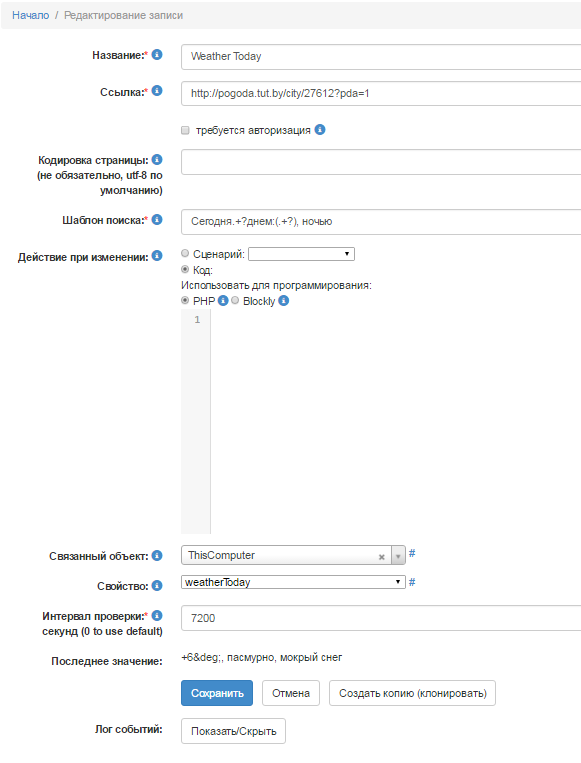Open the Сценарий dropdown list

[301, 254]
